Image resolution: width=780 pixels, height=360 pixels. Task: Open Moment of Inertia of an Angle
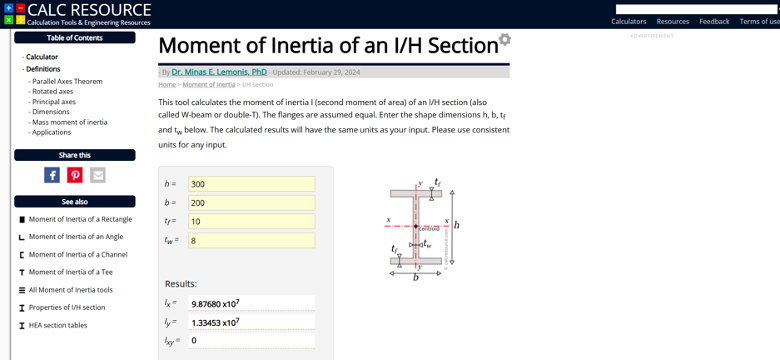76,237
